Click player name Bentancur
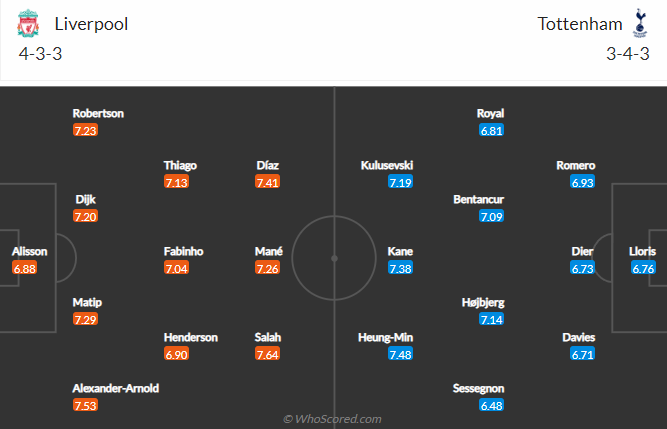This screenshot has width=667, height=429. (479, 199)
